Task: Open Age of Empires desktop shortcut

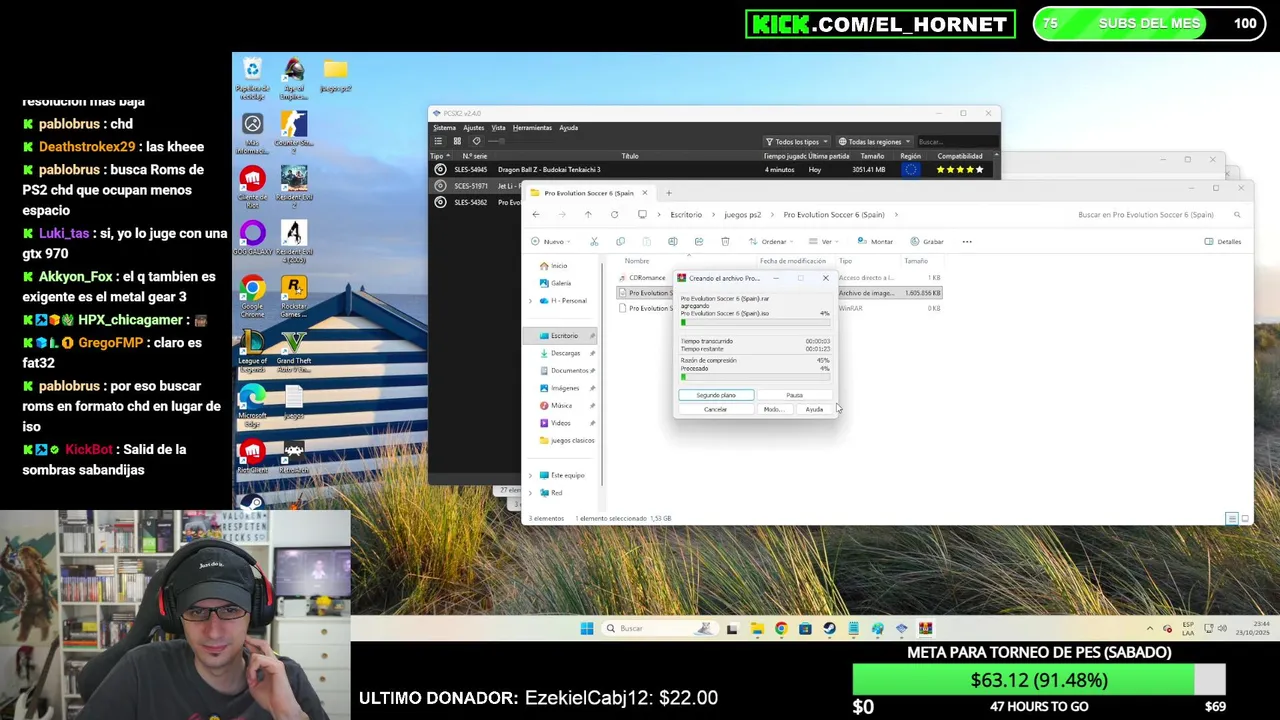Action: (x=294, y=79)
